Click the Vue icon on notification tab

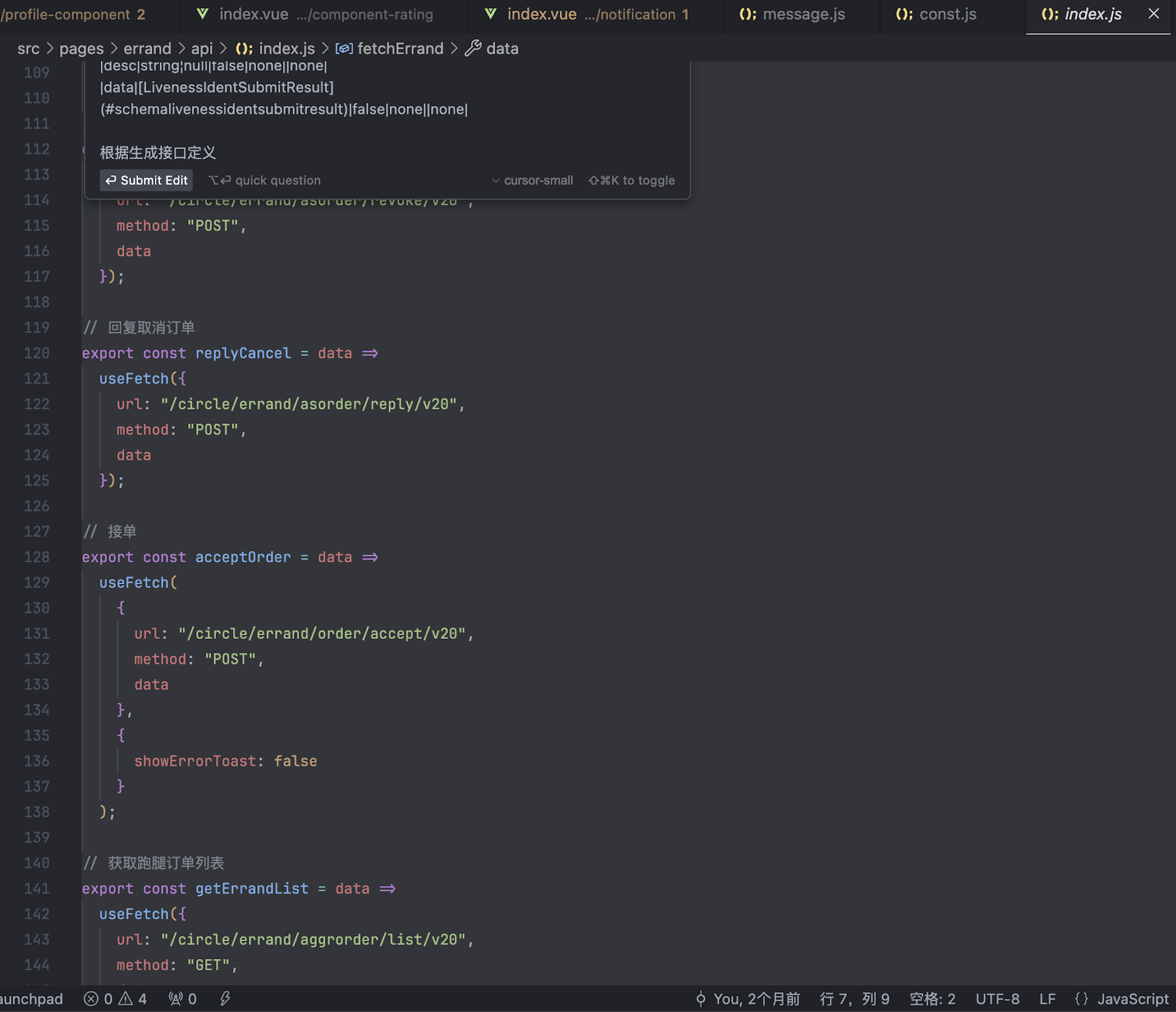[x=490, y=14]
